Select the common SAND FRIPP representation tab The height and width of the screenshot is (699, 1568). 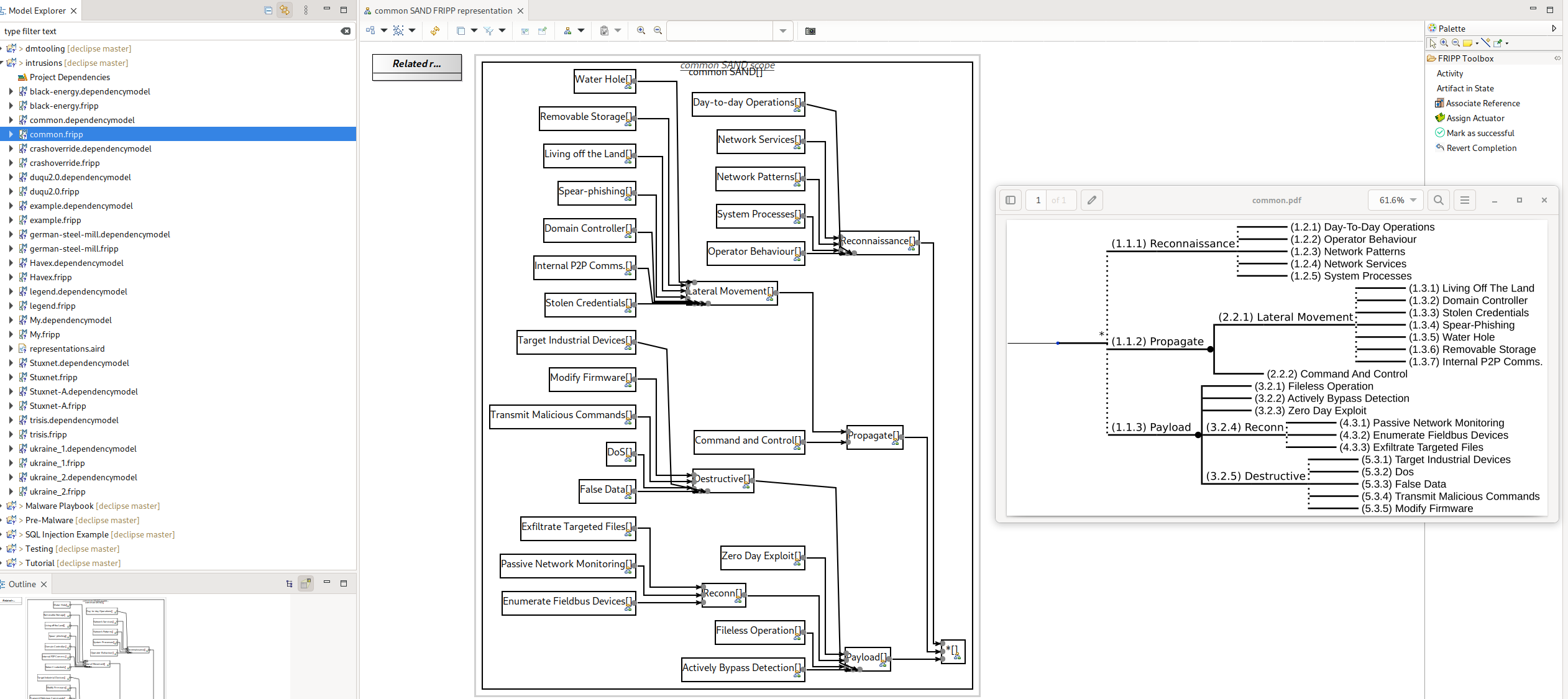pyautogui.click(x=444, y=11)
